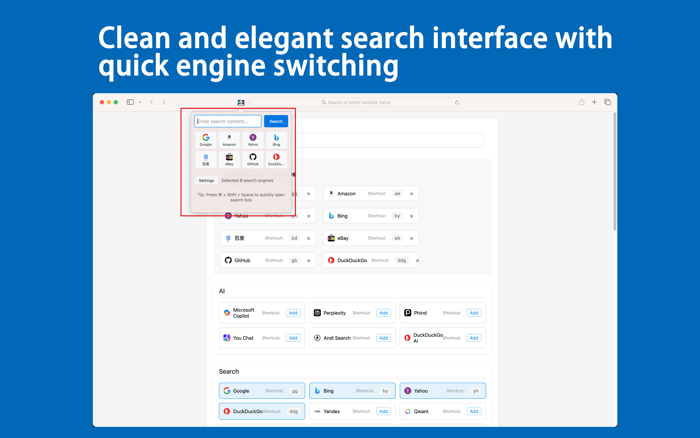Go back in Safari history
This screenshot has height=438, width=700.
(x=152, y=102)
